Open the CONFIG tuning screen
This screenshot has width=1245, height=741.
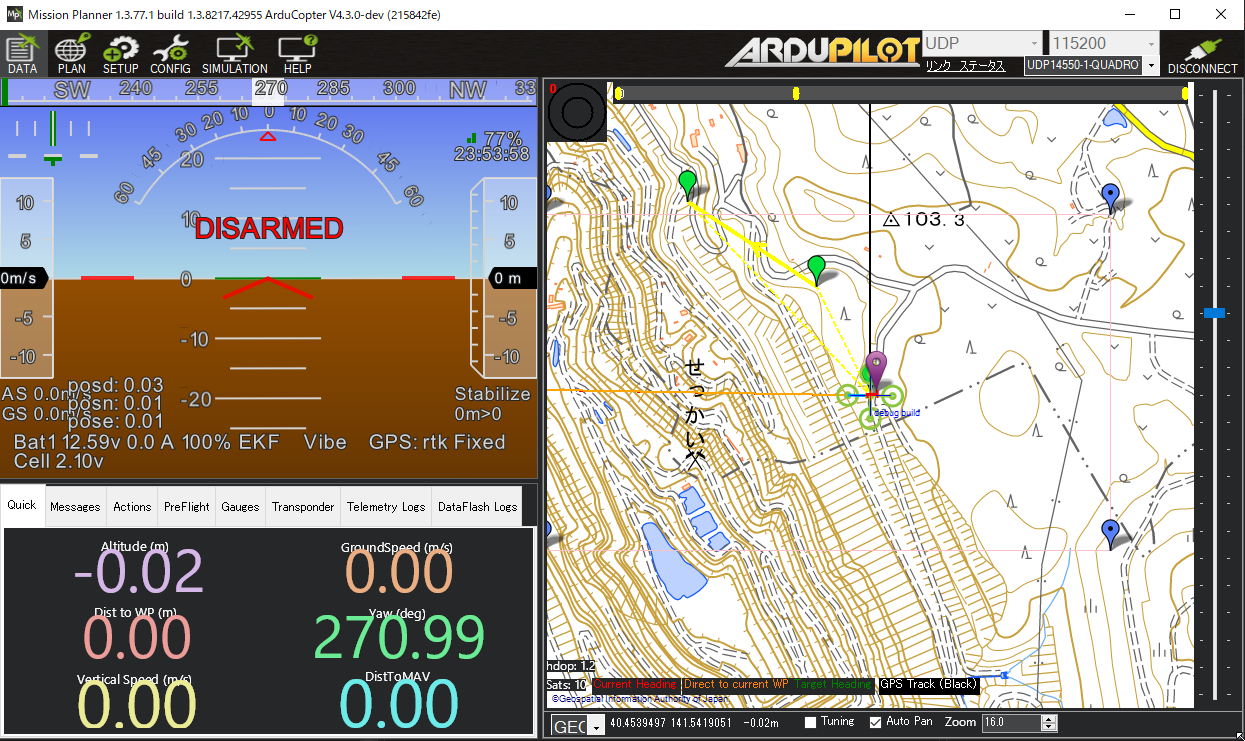170,54
